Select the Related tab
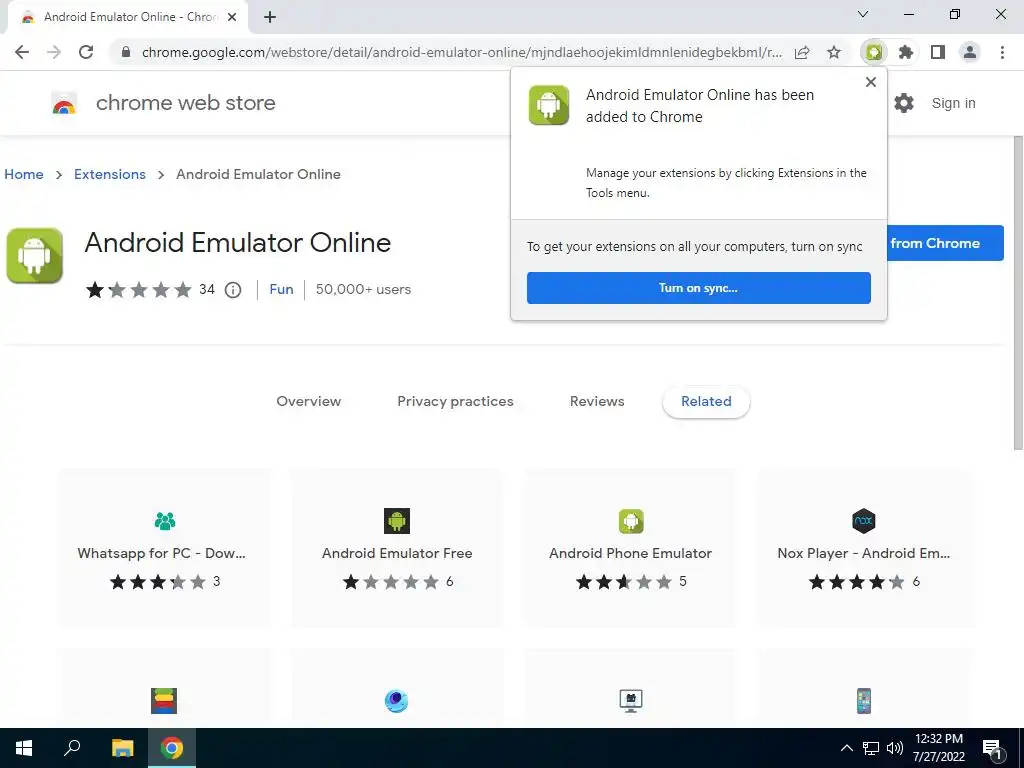This screenshot has width=1024, height=768. 706,402
